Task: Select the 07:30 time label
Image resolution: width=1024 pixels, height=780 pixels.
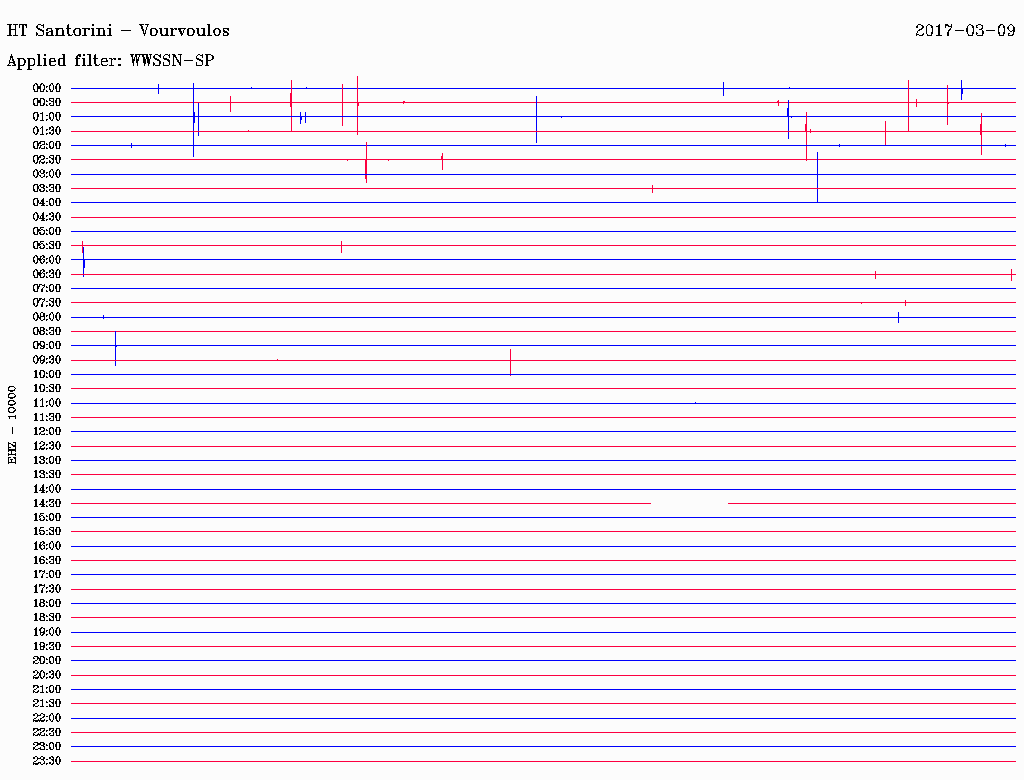Action: 47,303
